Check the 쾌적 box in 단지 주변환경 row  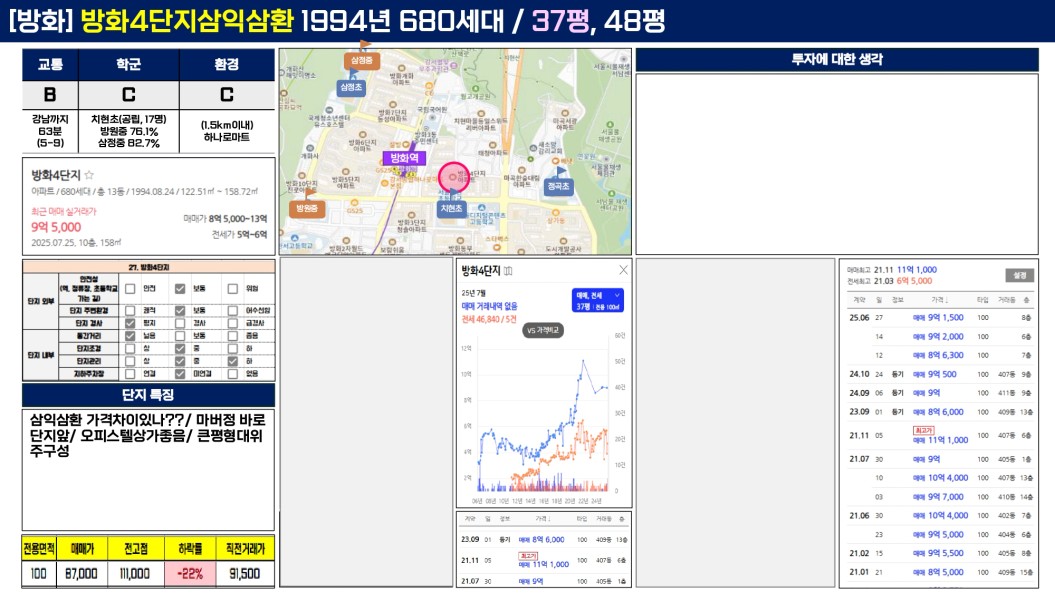point(130,311)
